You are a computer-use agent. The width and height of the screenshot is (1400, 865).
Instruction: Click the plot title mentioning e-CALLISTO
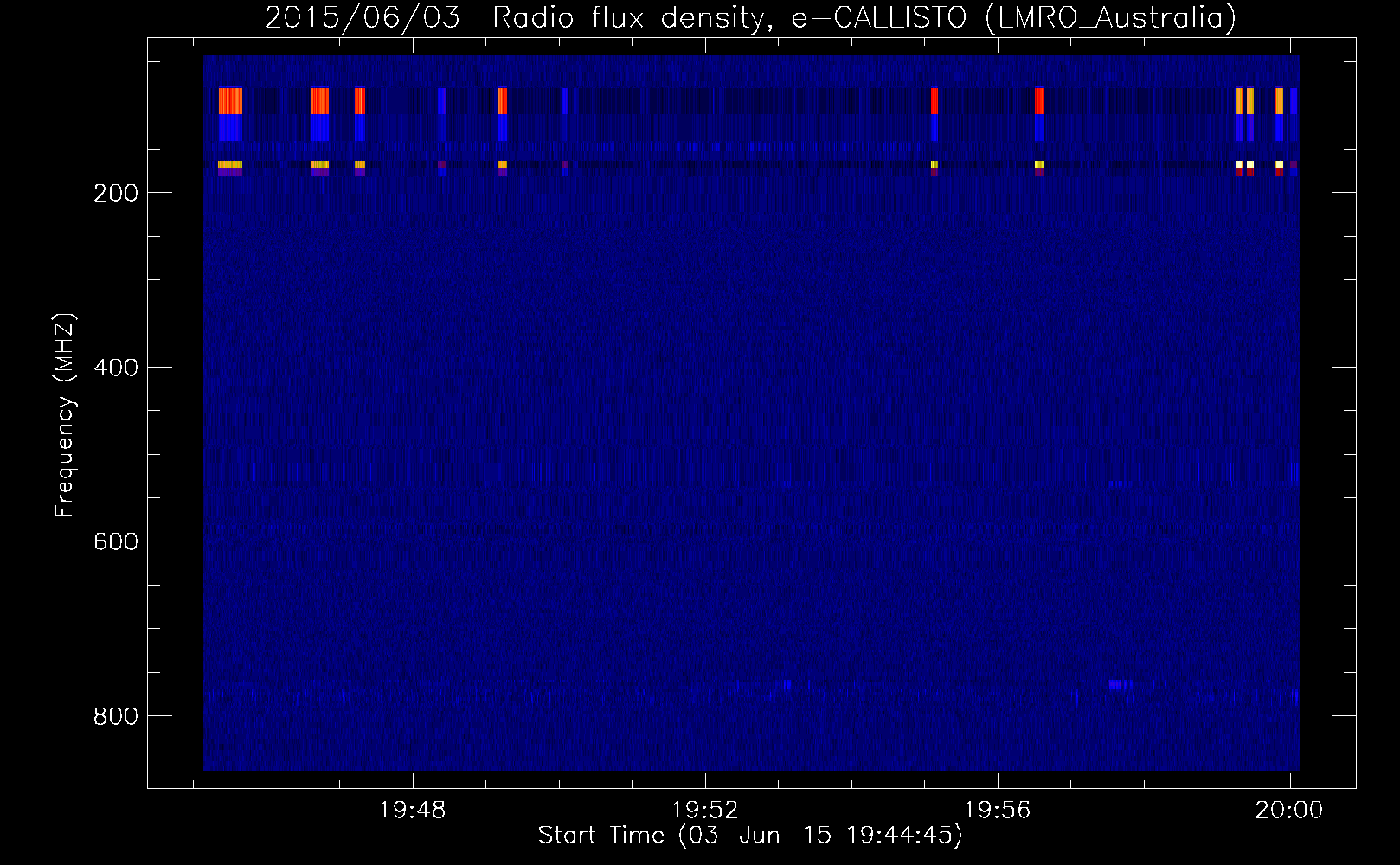[750, 17]
